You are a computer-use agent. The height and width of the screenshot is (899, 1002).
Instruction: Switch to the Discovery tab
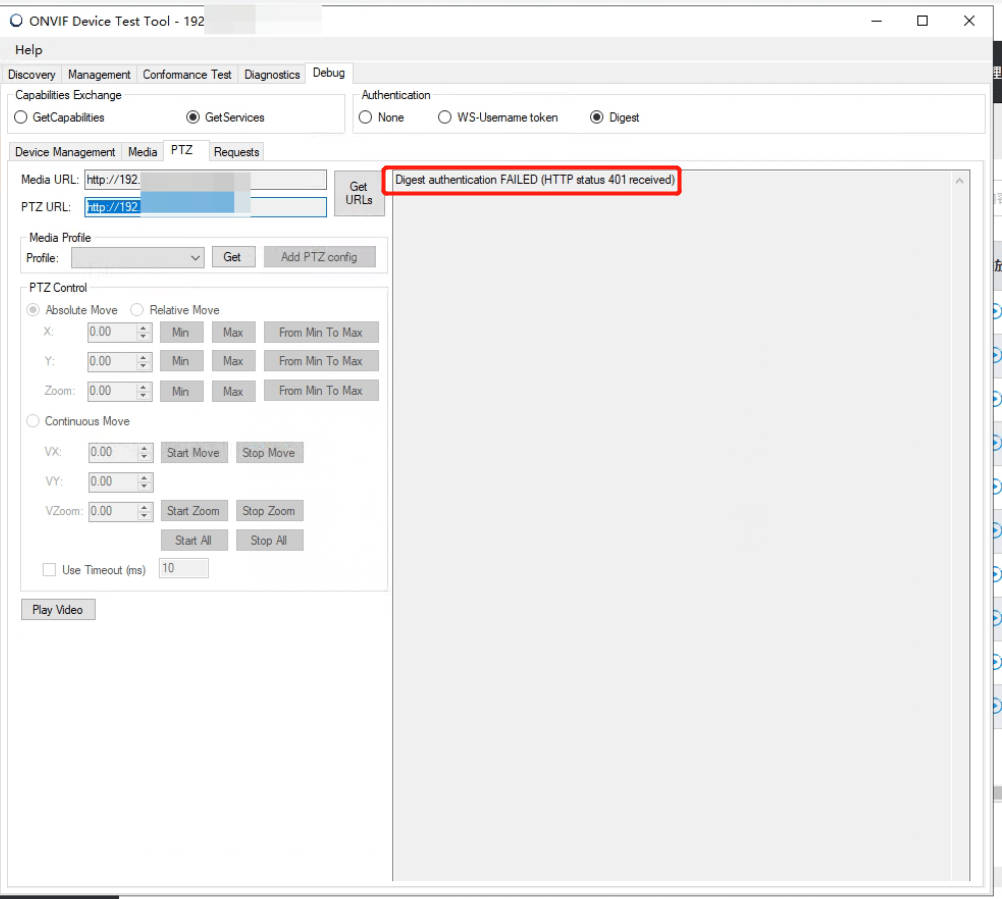coord(32,75)
